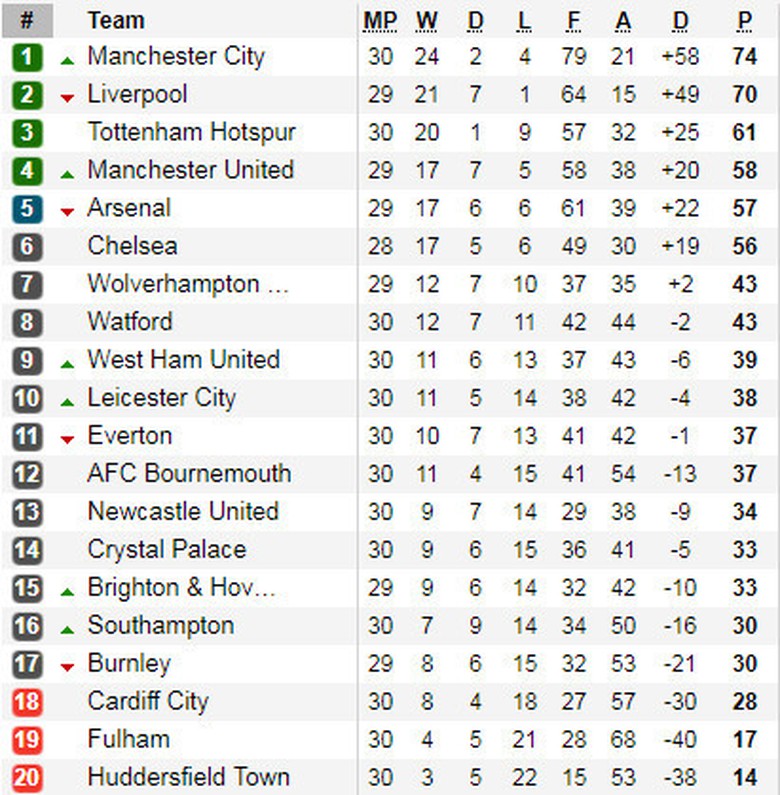Click the green rank 1 badge

tap(27, 57)
